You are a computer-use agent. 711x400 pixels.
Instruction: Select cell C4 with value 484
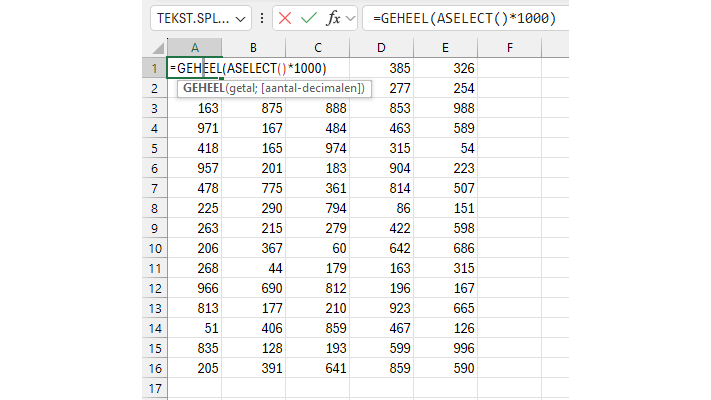point(318,128)
